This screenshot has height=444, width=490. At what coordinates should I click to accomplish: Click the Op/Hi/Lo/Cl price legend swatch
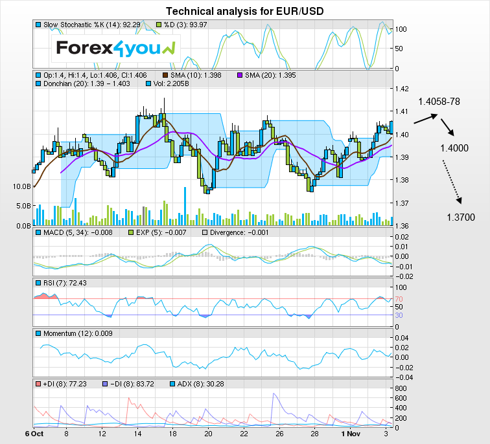coord(38,75)
